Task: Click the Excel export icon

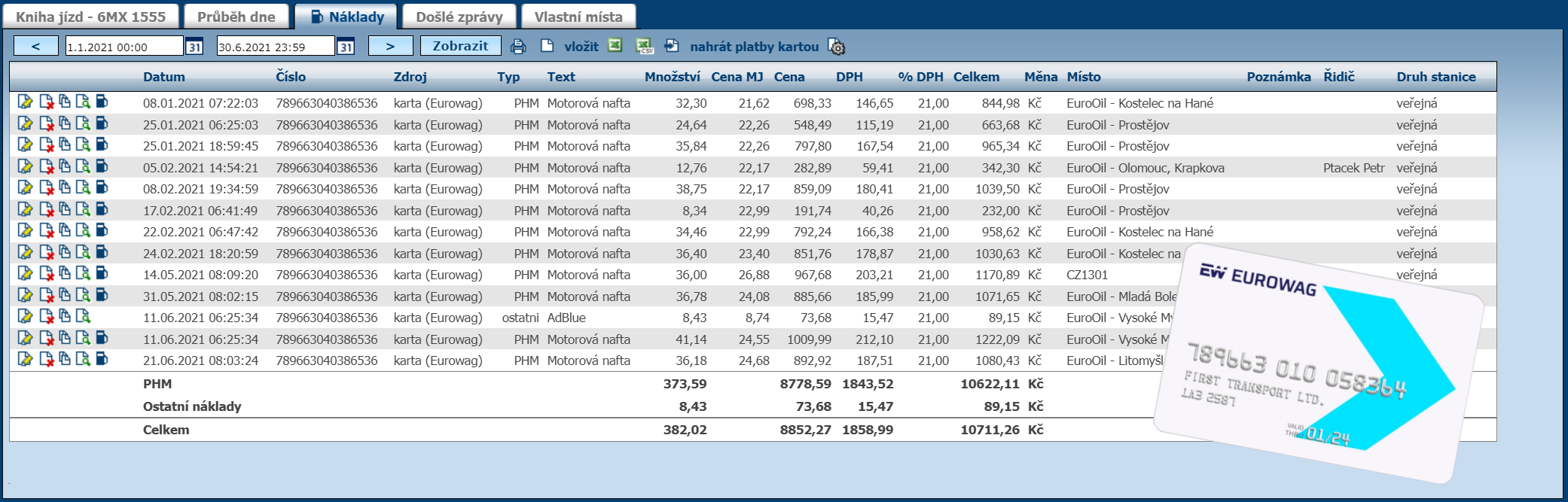Action: point(615,46)
